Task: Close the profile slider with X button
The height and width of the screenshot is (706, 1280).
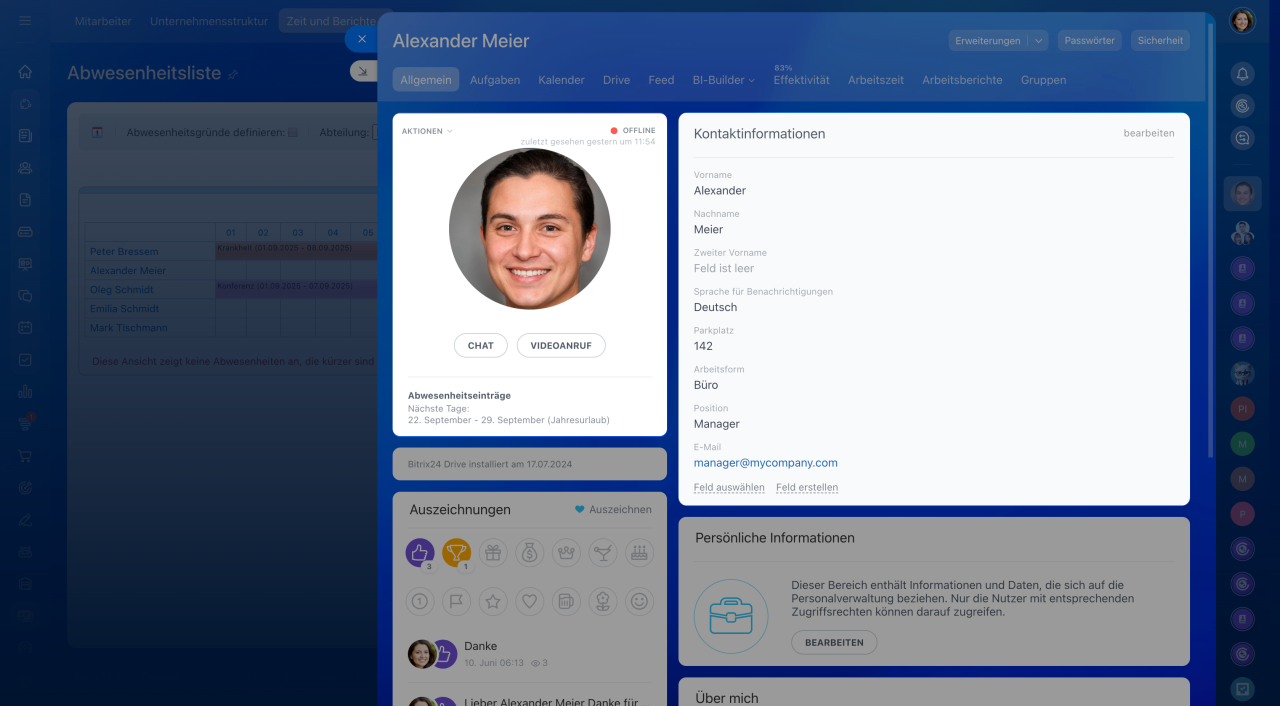Action: click(362, 39)
